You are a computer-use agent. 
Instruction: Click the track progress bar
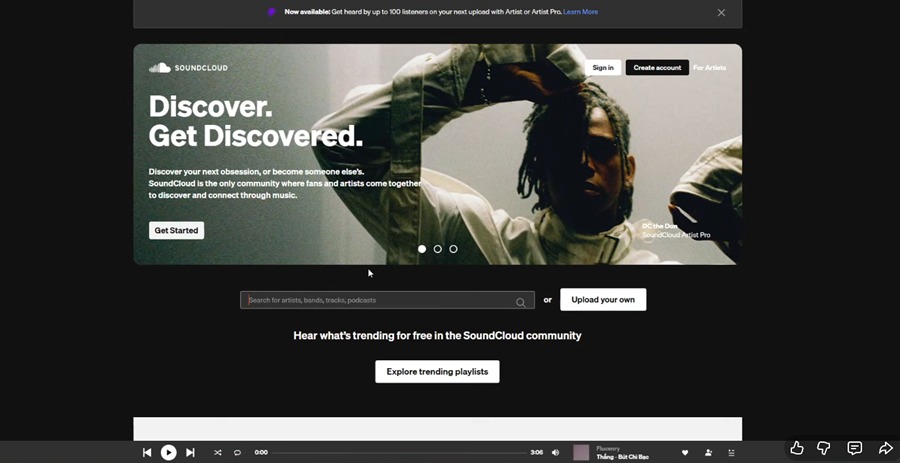(x=400, y=453)
